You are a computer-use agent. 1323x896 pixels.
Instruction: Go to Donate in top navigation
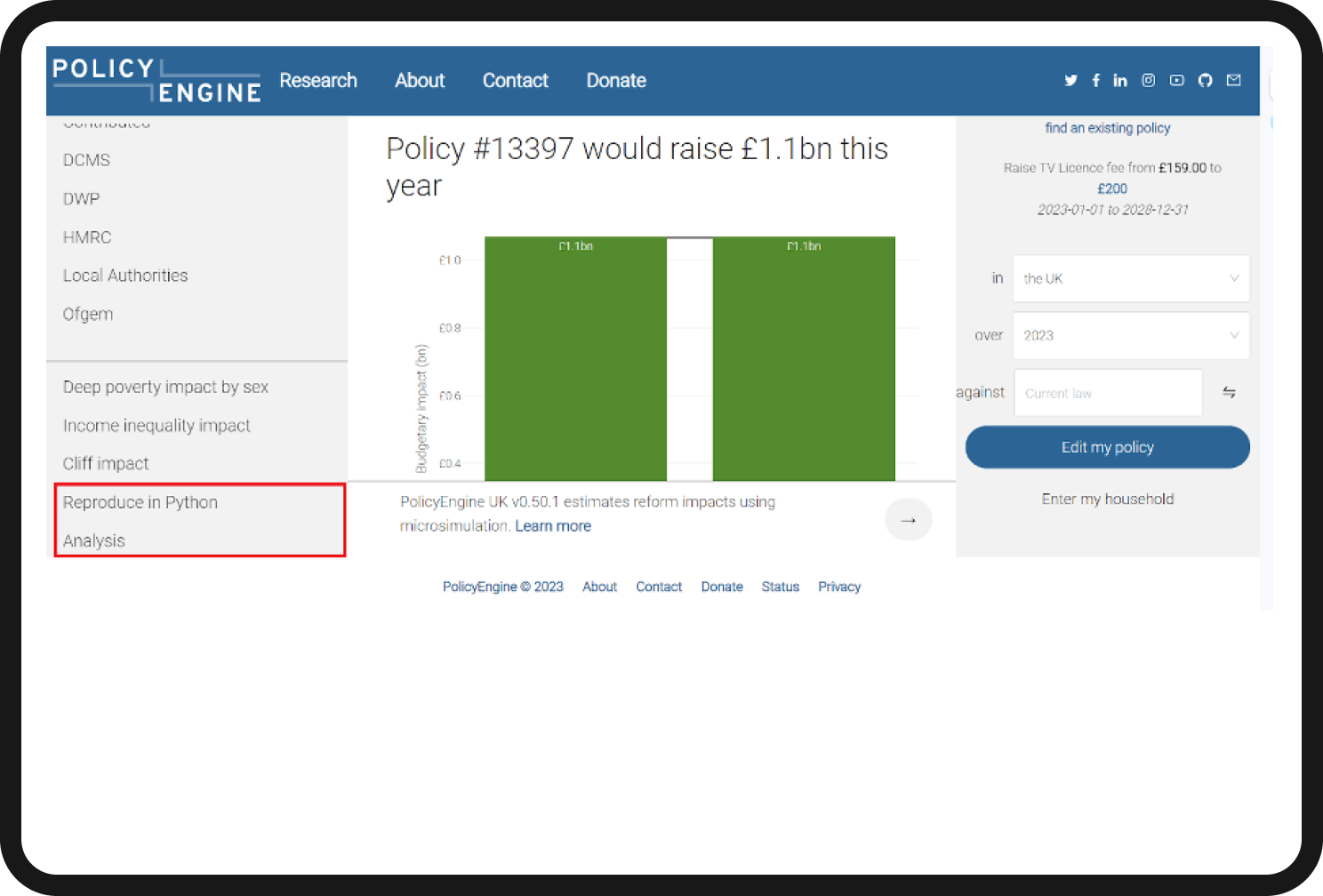(616, 81)
